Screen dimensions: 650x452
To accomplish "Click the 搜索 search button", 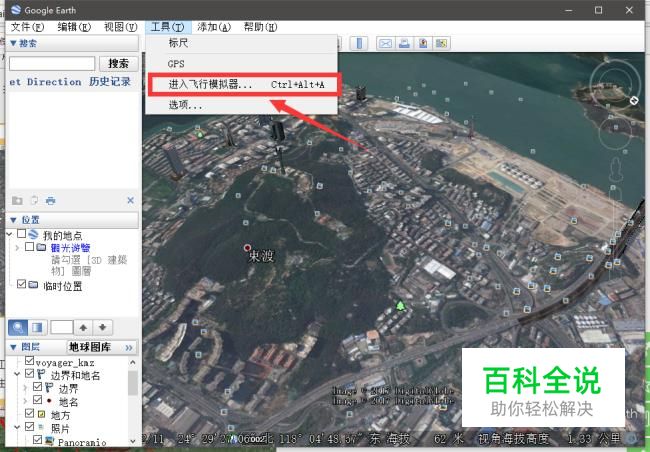I will click(x=119, y=63).
